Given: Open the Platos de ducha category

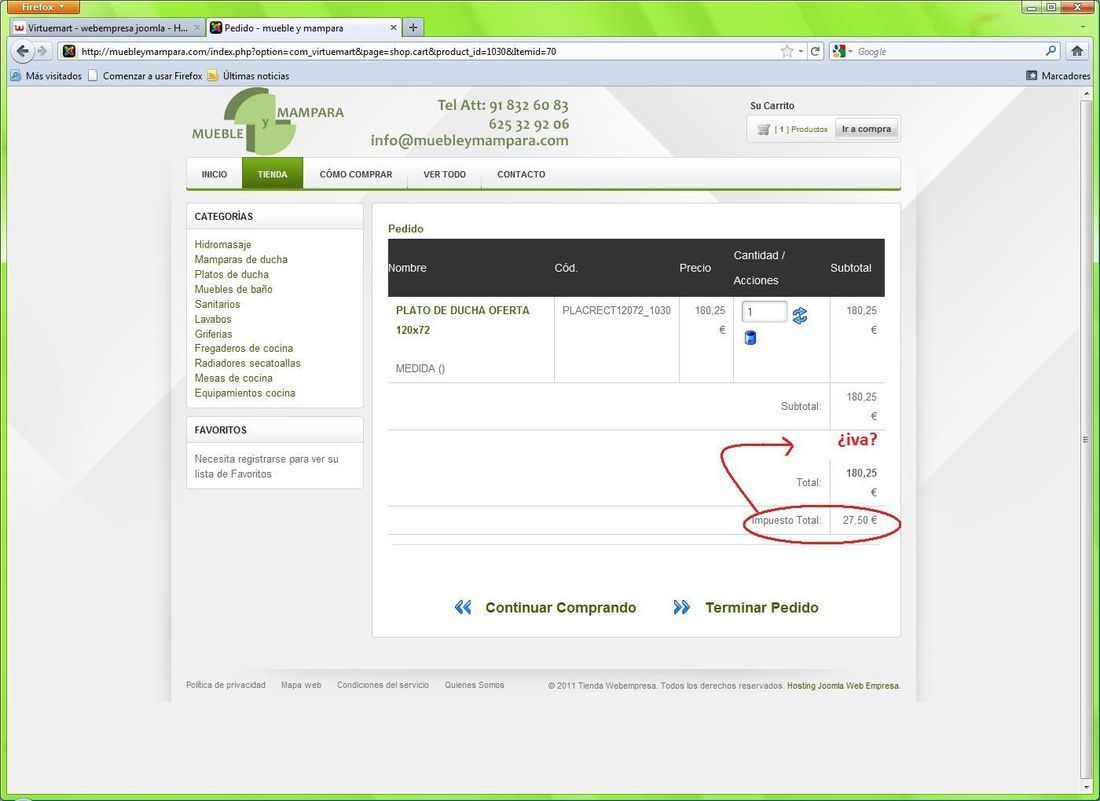Looking at the screenshot, I should click(232, 274).
